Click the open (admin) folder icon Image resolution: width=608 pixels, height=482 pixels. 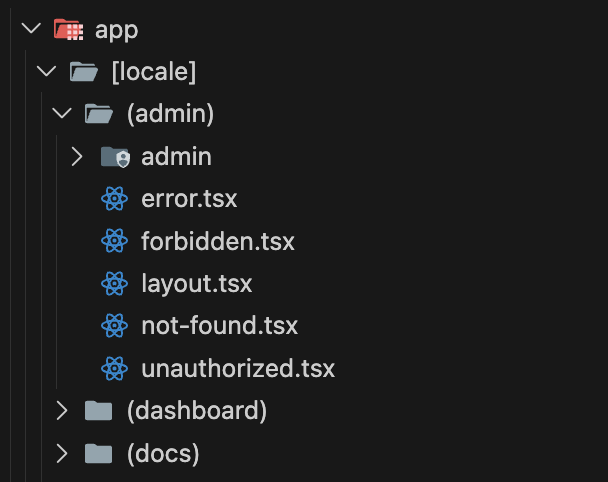[99, 114]
